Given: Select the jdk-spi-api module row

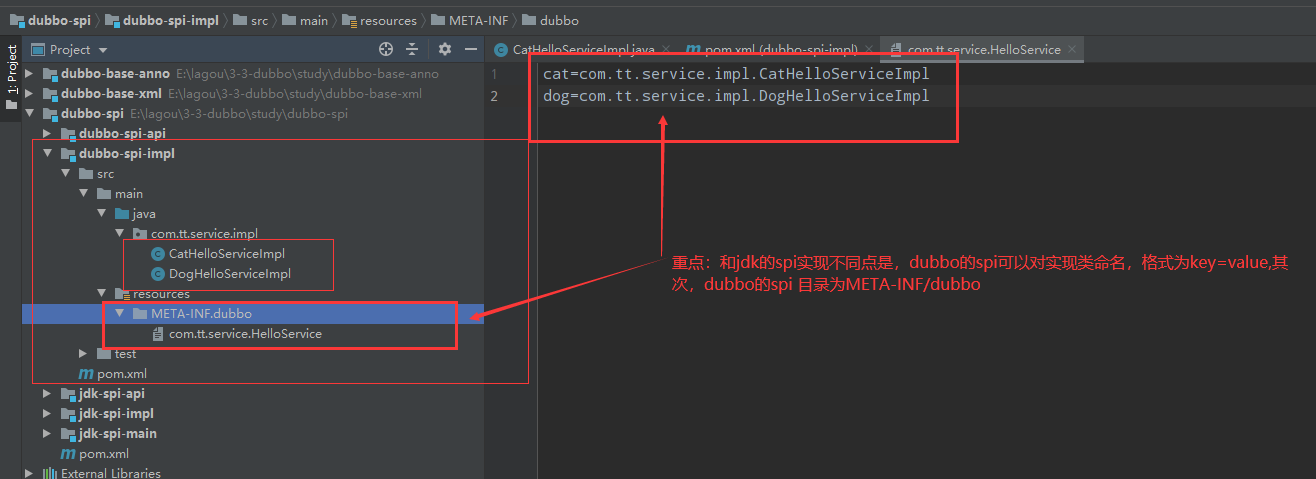Looking at the screenshot, I should tap(253, 394).
